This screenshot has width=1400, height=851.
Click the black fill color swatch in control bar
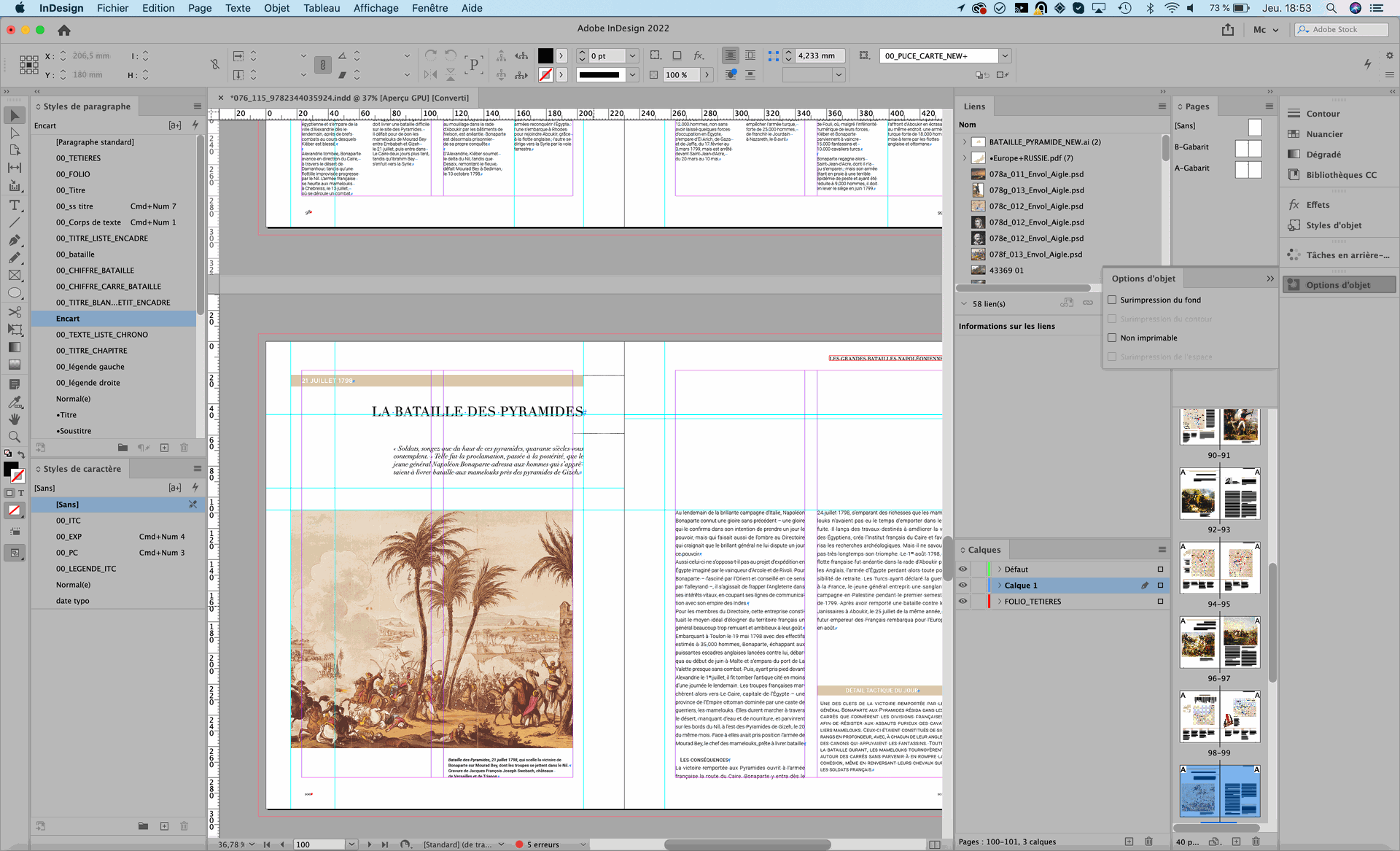click(x=545, y=55)
